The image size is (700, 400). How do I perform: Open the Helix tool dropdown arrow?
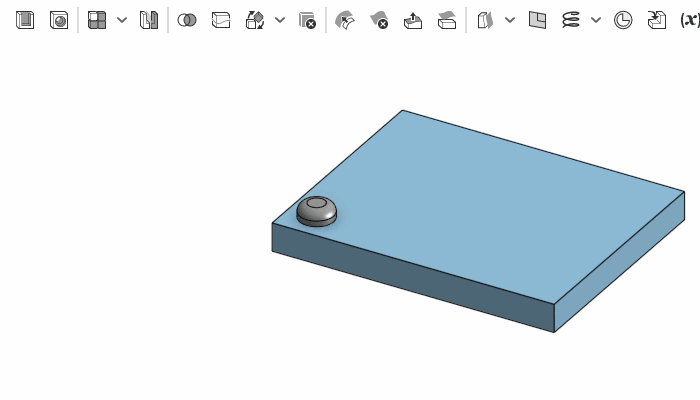(596, 20)
